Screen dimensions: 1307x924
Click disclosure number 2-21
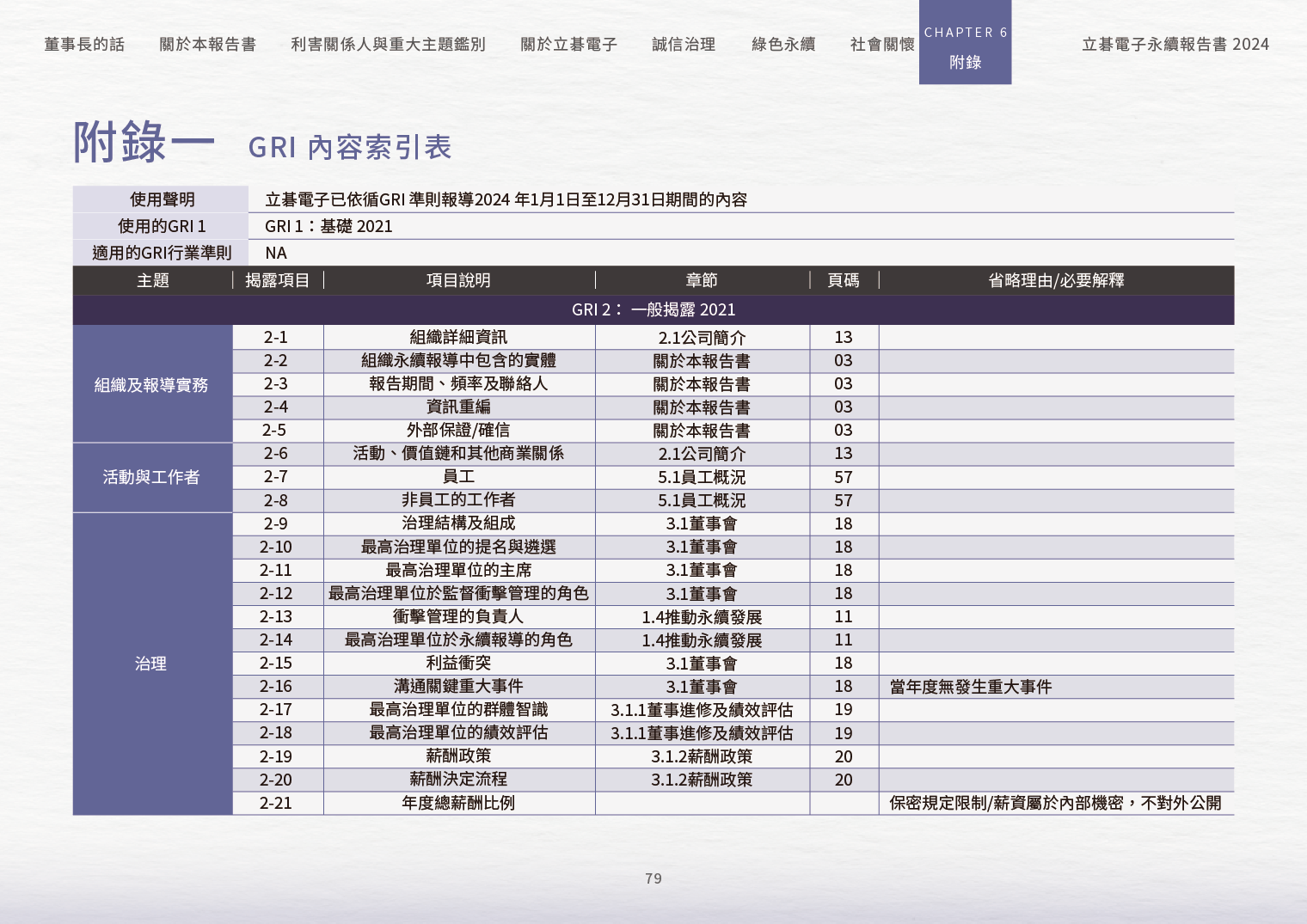[x=276, y=803]
